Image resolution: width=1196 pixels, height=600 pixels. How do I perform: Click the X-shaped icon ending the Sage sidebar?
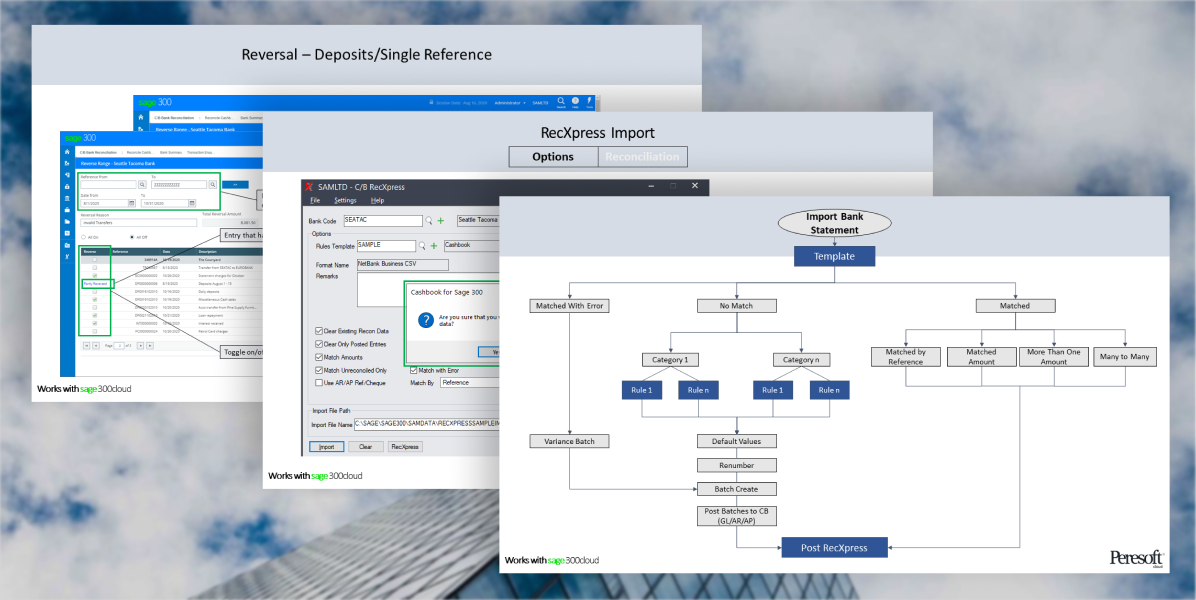(67, 257)
